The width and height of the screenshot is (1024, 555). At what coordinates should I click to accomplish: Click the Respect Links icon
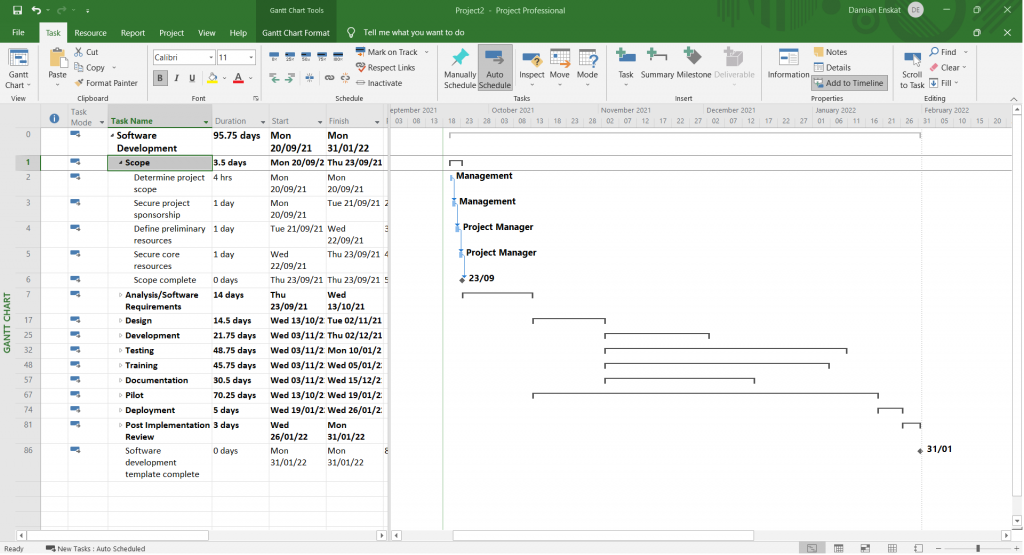(x=384, y=68)
